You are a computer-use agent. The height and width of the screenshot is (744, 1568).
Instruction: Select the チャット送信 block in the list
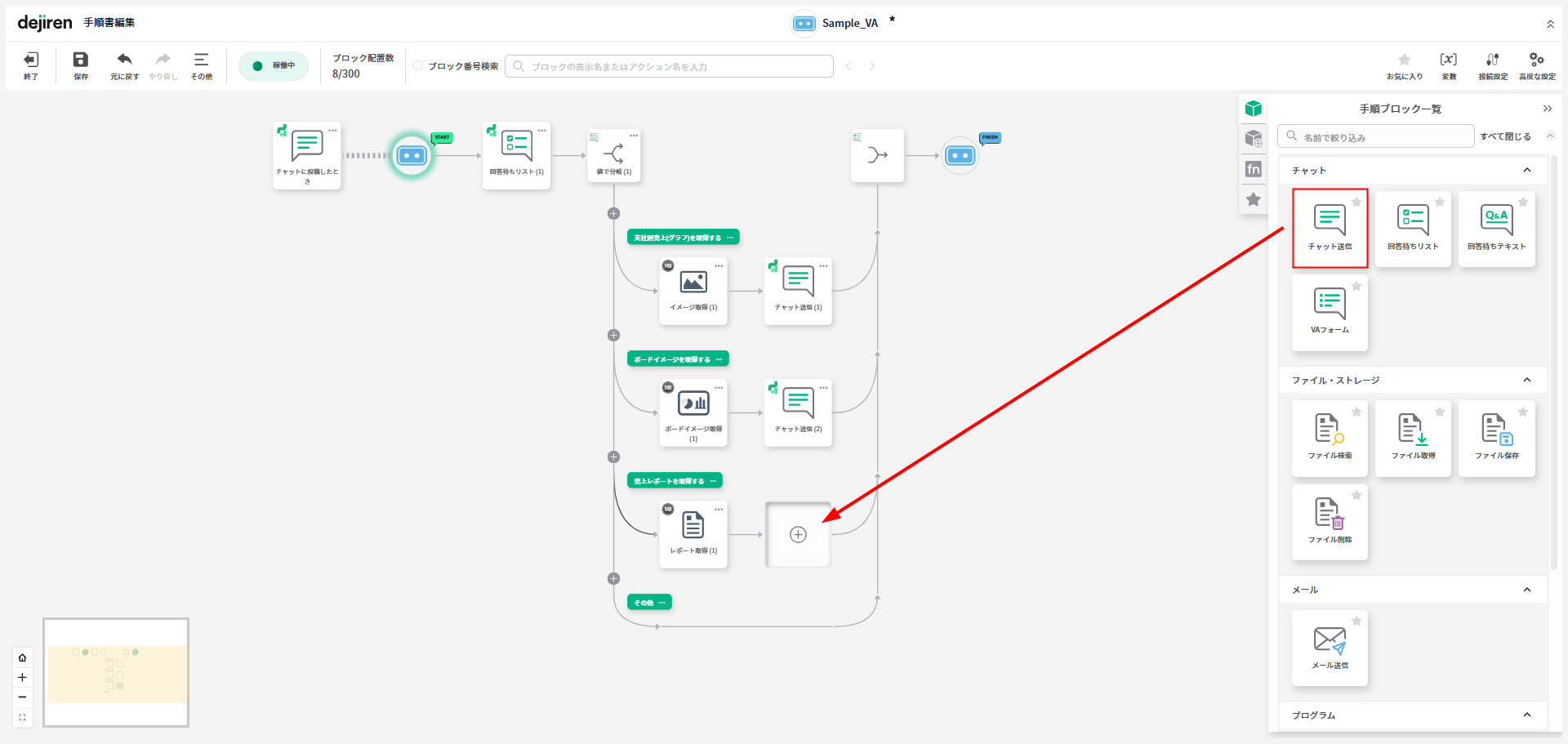point(1330,228)
